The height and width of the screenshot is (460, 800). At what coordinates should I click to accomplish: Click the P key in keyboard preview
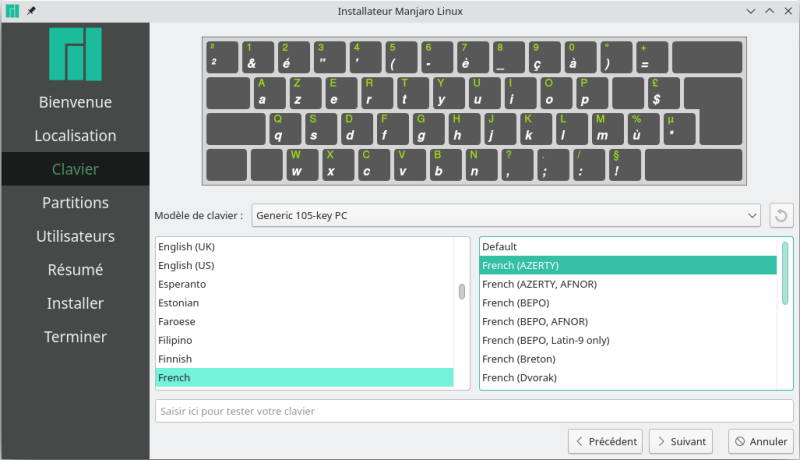click(x=592, y=93)
